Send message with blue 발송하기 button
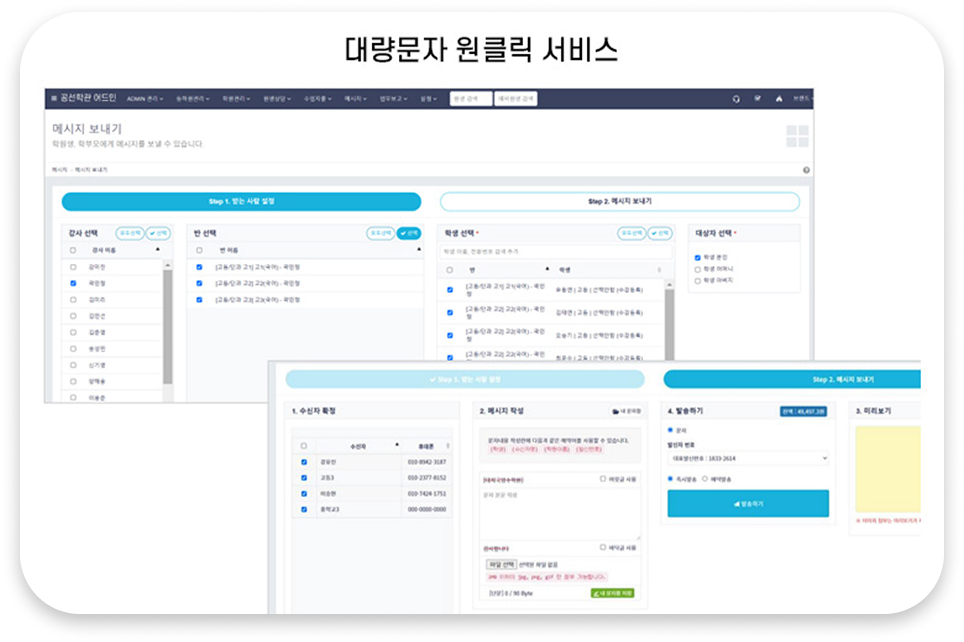 (x=748, y=504)
